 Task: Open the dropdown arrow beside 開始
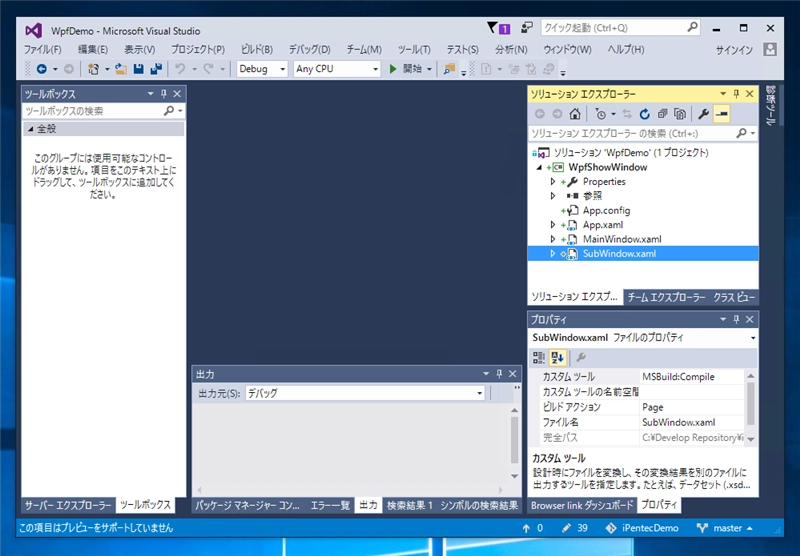(x=429, y=69)
